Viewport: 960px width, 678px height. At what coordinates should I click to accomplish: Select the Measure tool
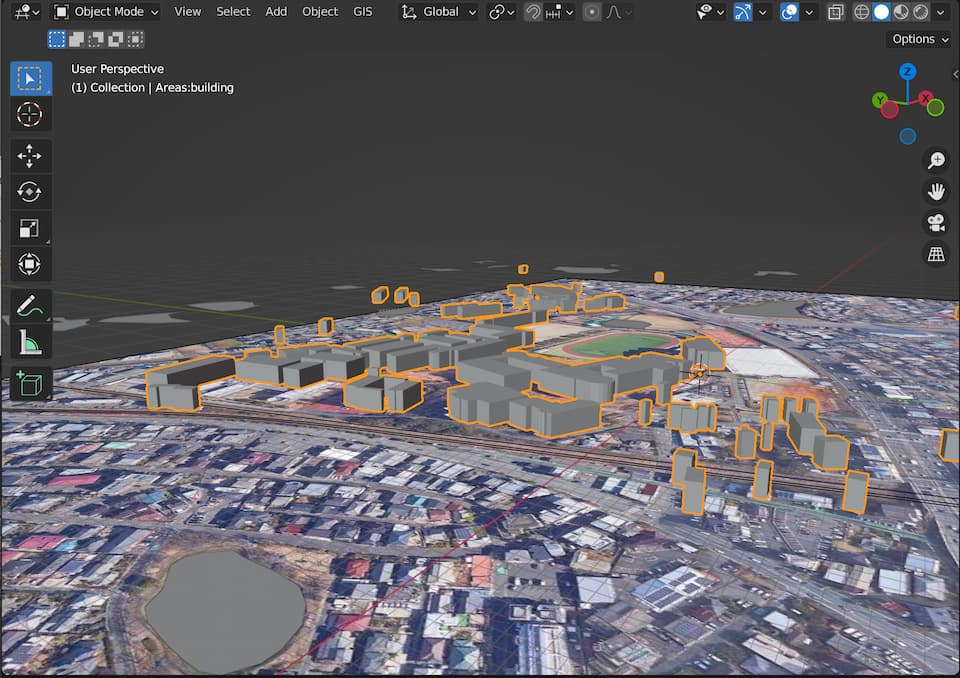30,343
